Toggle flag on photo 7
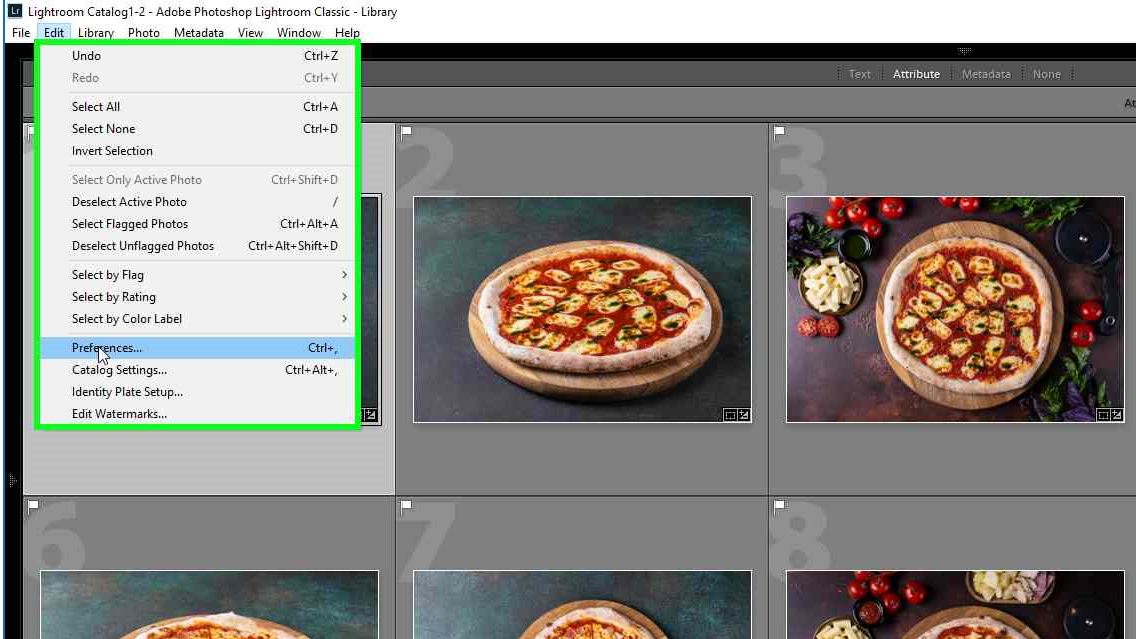Image resolution: width=1136 pixels, height=639 pixels. [x=406, y=506]
